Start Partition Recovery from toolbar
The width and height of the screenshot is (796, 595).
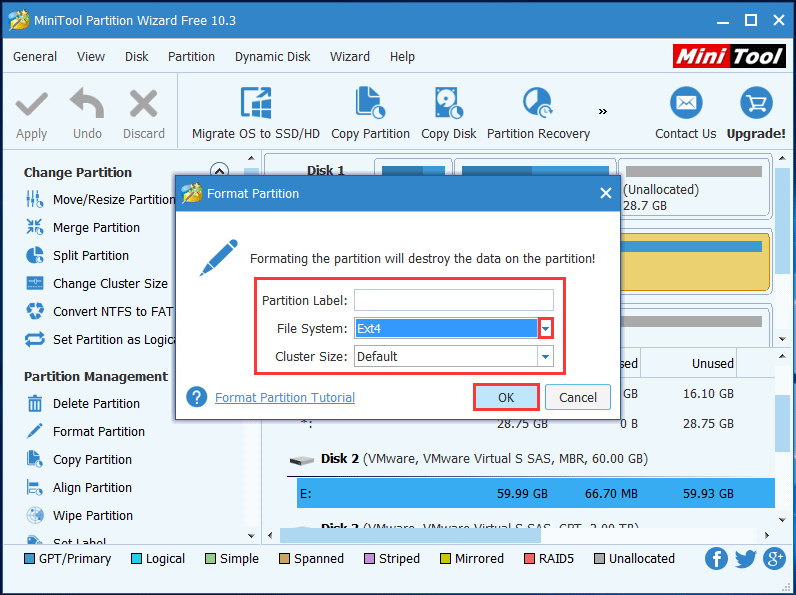coord(538,114)
